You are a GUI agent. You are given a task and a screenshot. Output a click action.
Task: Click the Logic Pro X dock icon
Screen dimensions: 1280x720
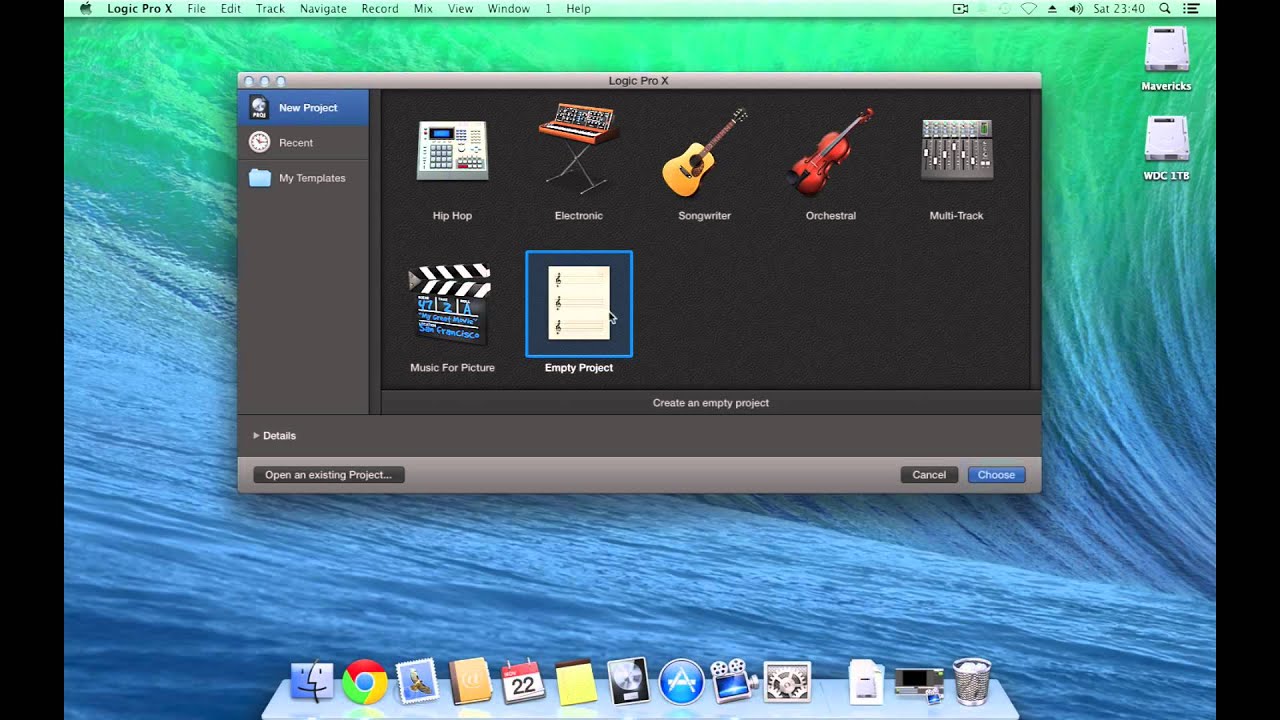pos(629,682)
